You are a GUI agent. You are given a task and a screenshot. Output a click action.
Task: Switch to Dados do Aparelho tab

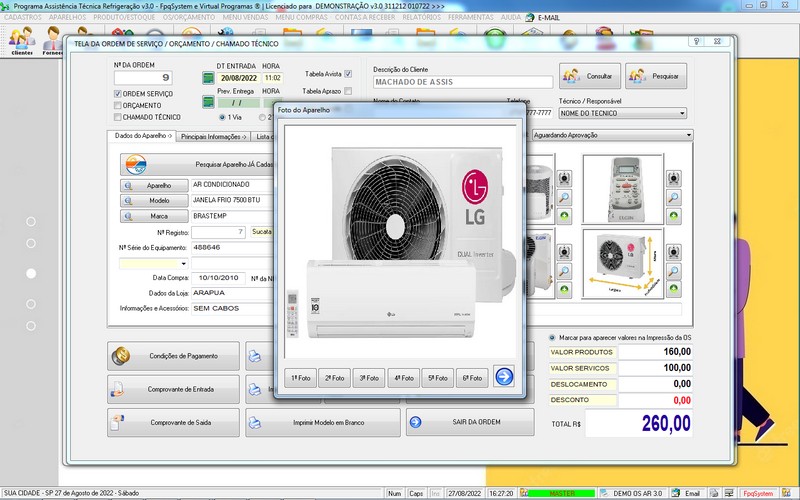(x=142, y=136)
